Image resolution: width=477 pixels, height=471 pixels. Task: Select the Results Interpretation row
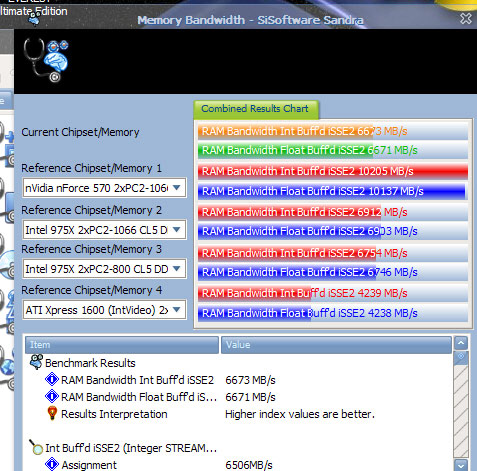(x=114, y=414)
